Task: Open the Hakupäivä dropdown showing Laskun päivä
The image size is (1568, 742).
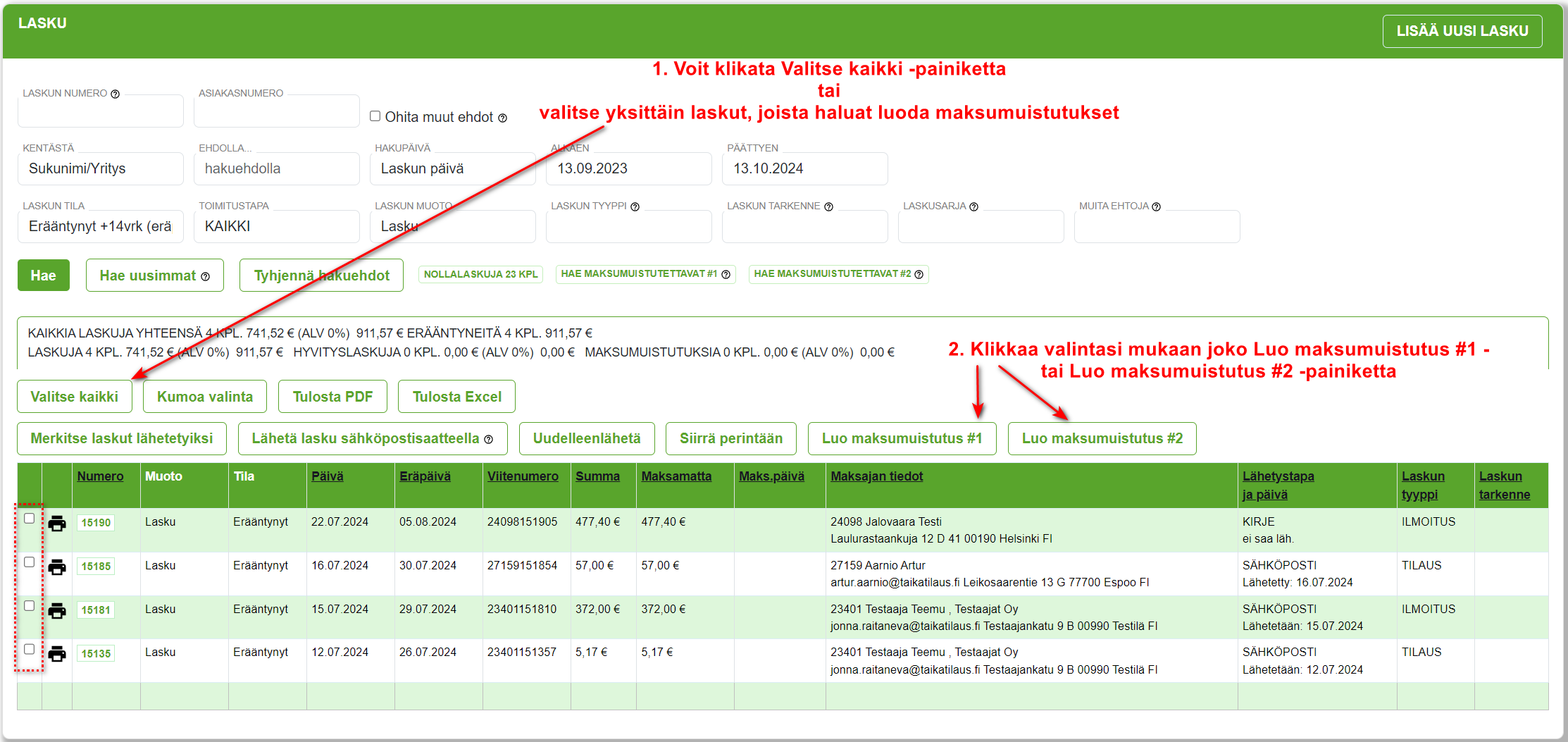Action: [453, 169]
